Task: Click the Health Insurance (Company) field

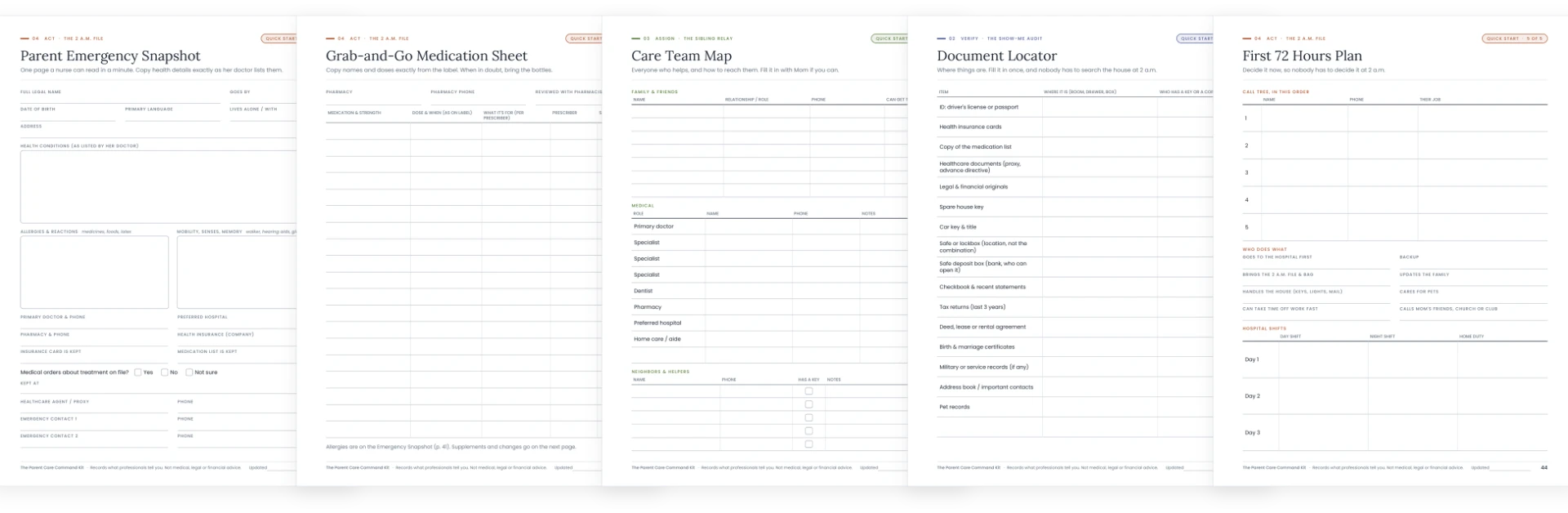Action: 237,339
